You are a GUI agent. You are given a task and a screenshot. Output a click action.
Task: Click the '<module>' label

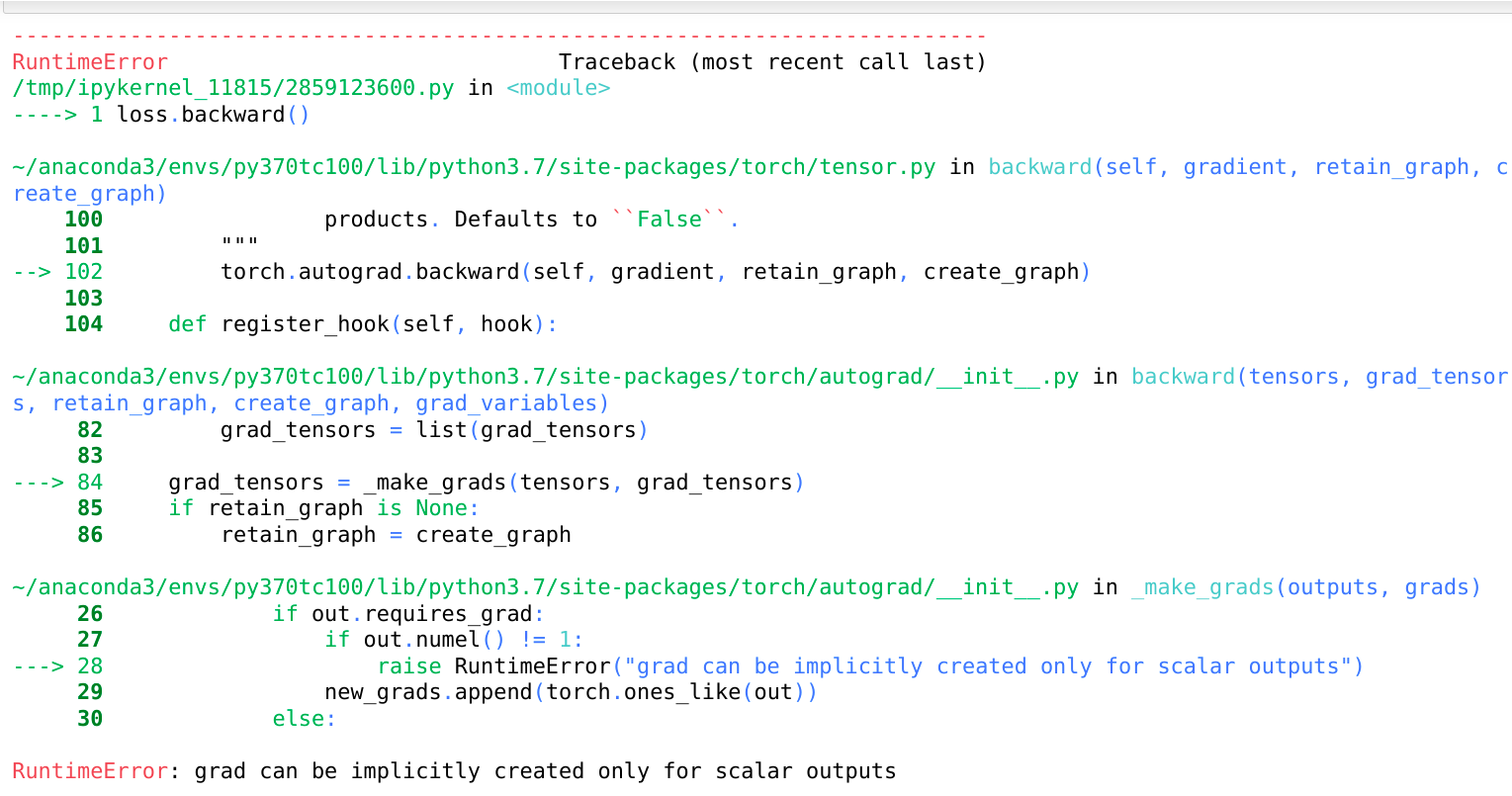[x=558, y=88]
